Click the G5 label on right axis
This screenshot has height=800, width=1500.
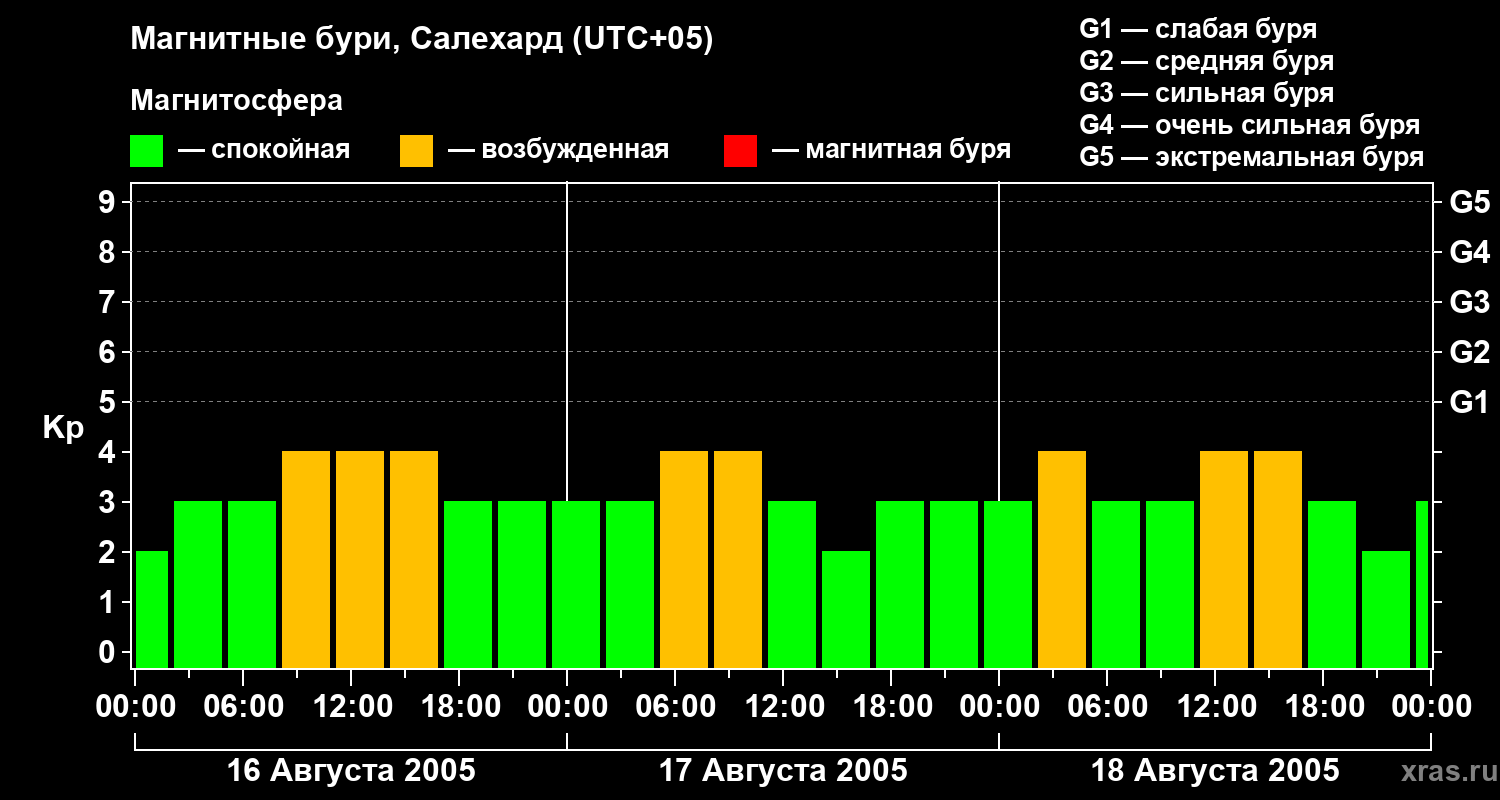coord(1469,202)
